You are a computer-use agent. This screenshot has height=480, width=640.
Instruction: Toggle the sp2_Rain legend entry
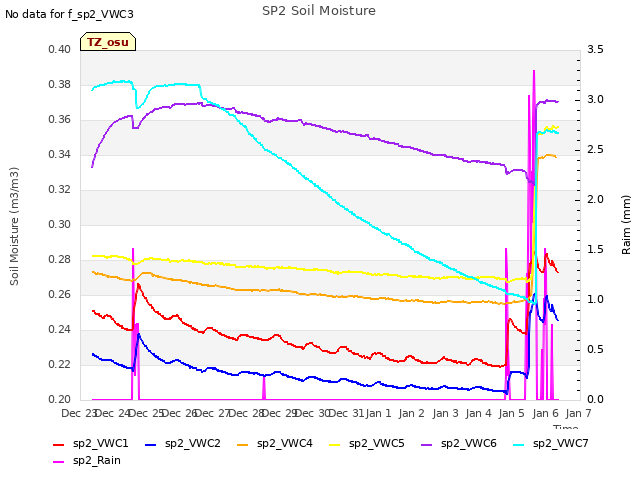point(87,460)
